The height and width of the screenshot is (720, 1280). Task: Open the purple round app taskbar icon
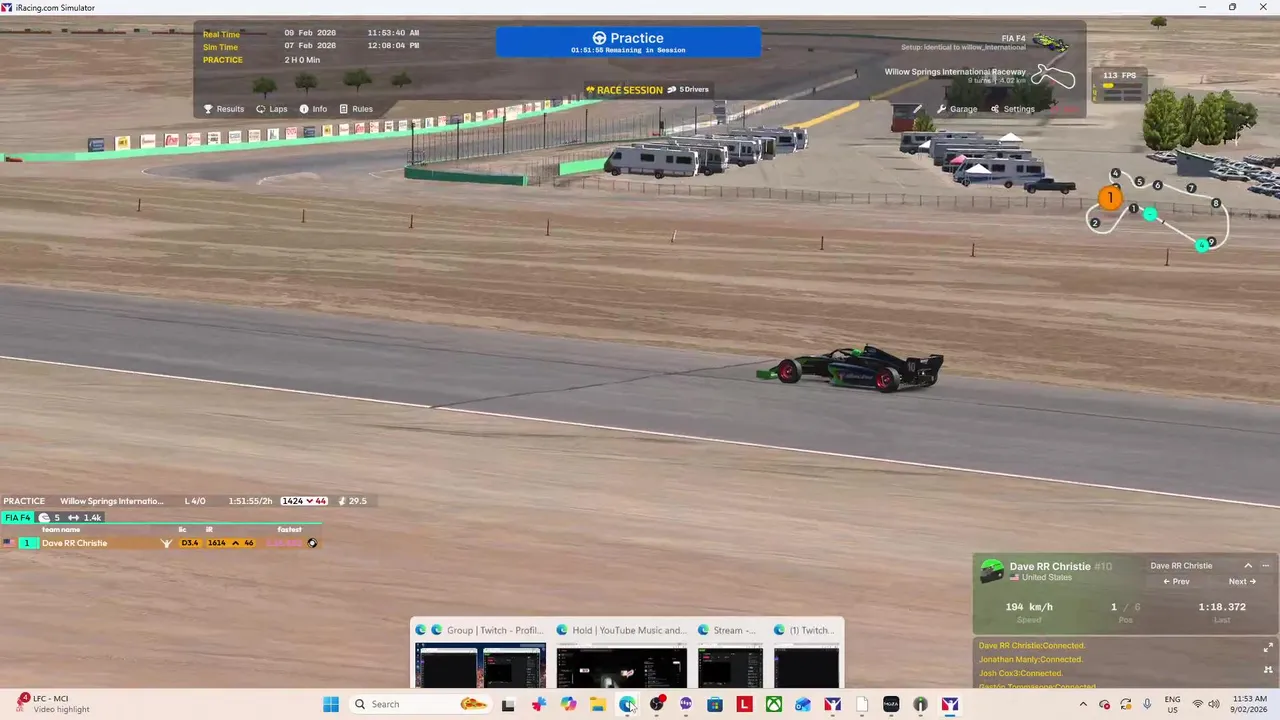click(x=686, y=704)
